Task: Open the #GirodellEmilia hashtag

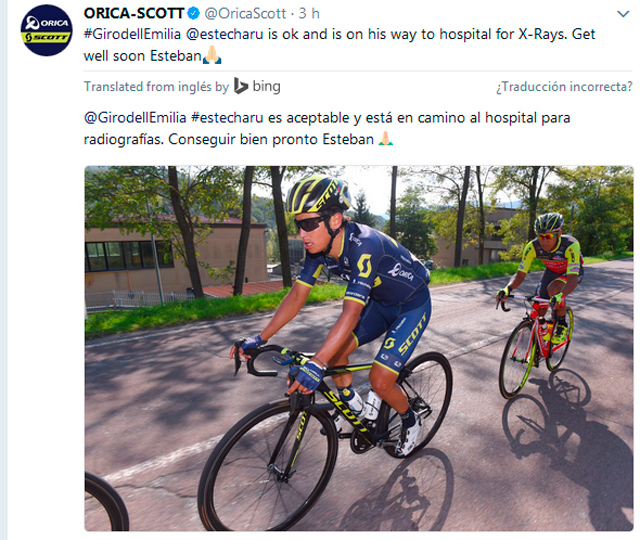Action: 132,34
